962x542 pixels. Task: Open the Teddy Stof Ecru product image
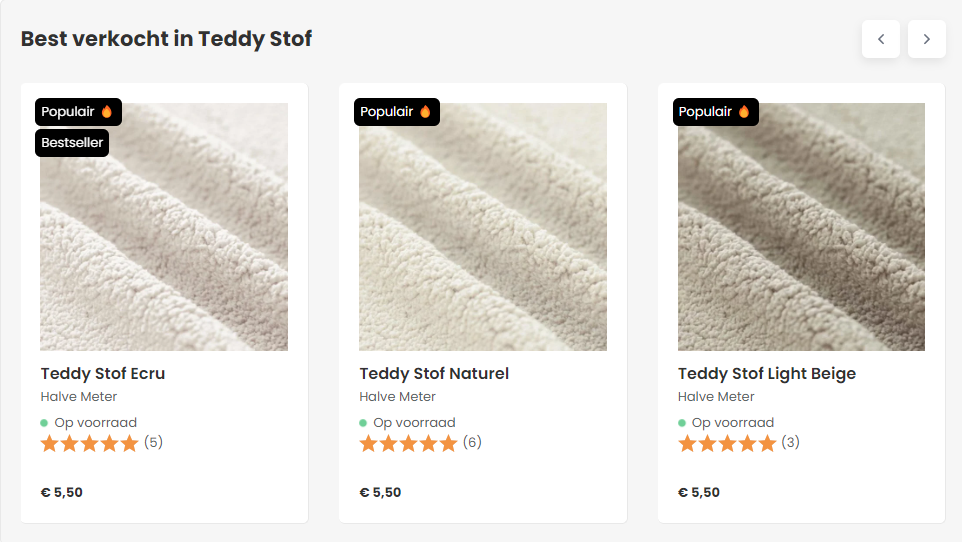pos(164,240)
